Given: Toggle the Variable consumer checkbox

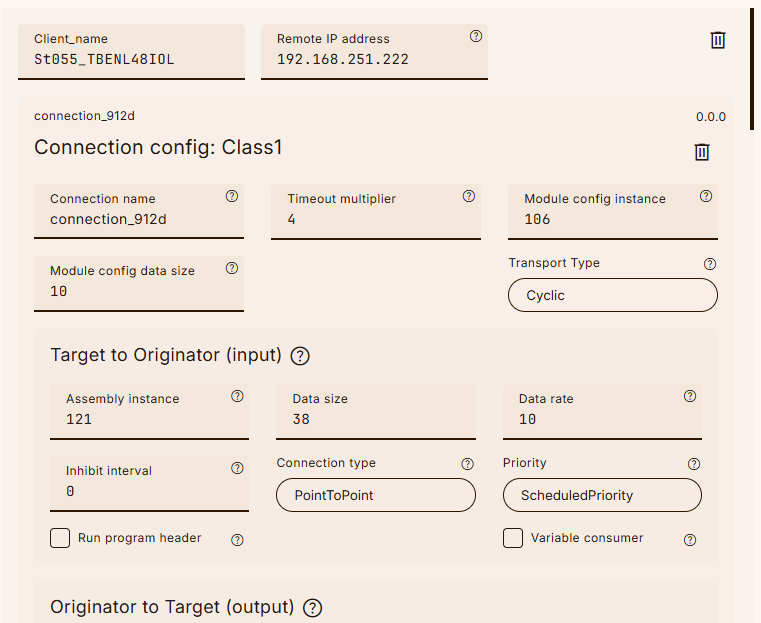Looking at the screenshot, I should click(x=513, y=538).
